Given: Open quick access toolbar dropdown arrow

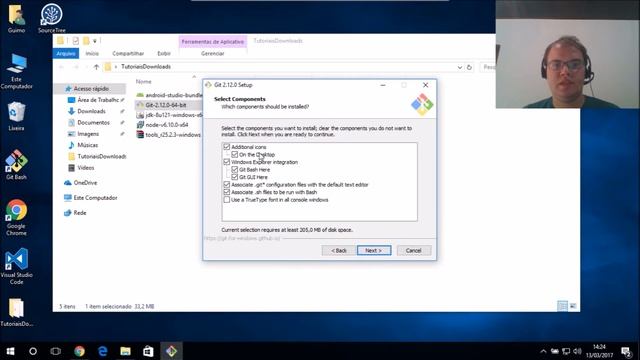Looking at the screenshot, I should click(95, 41).
